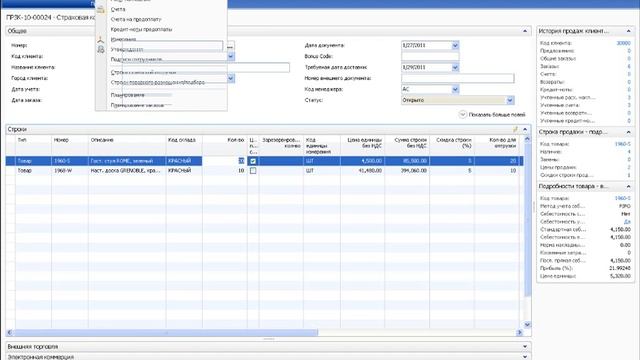Select Счета from the open menu
Viewport: 640px width, 360px height.
click(118, 9)
